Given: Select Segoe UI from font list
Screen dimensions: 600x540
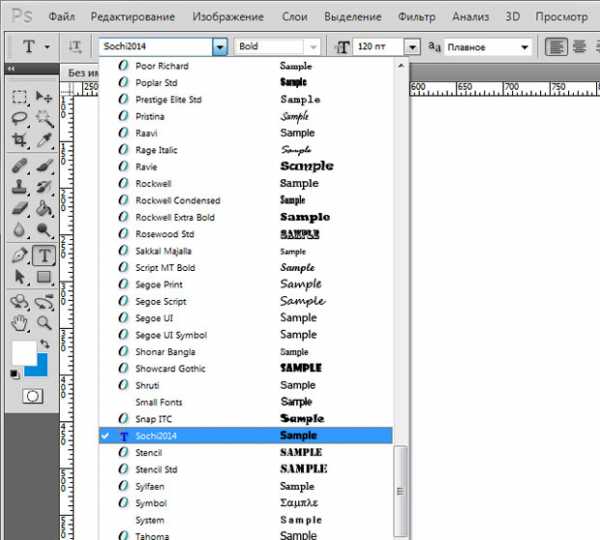Looking at the screenshot, I should (x=154, y=318).
